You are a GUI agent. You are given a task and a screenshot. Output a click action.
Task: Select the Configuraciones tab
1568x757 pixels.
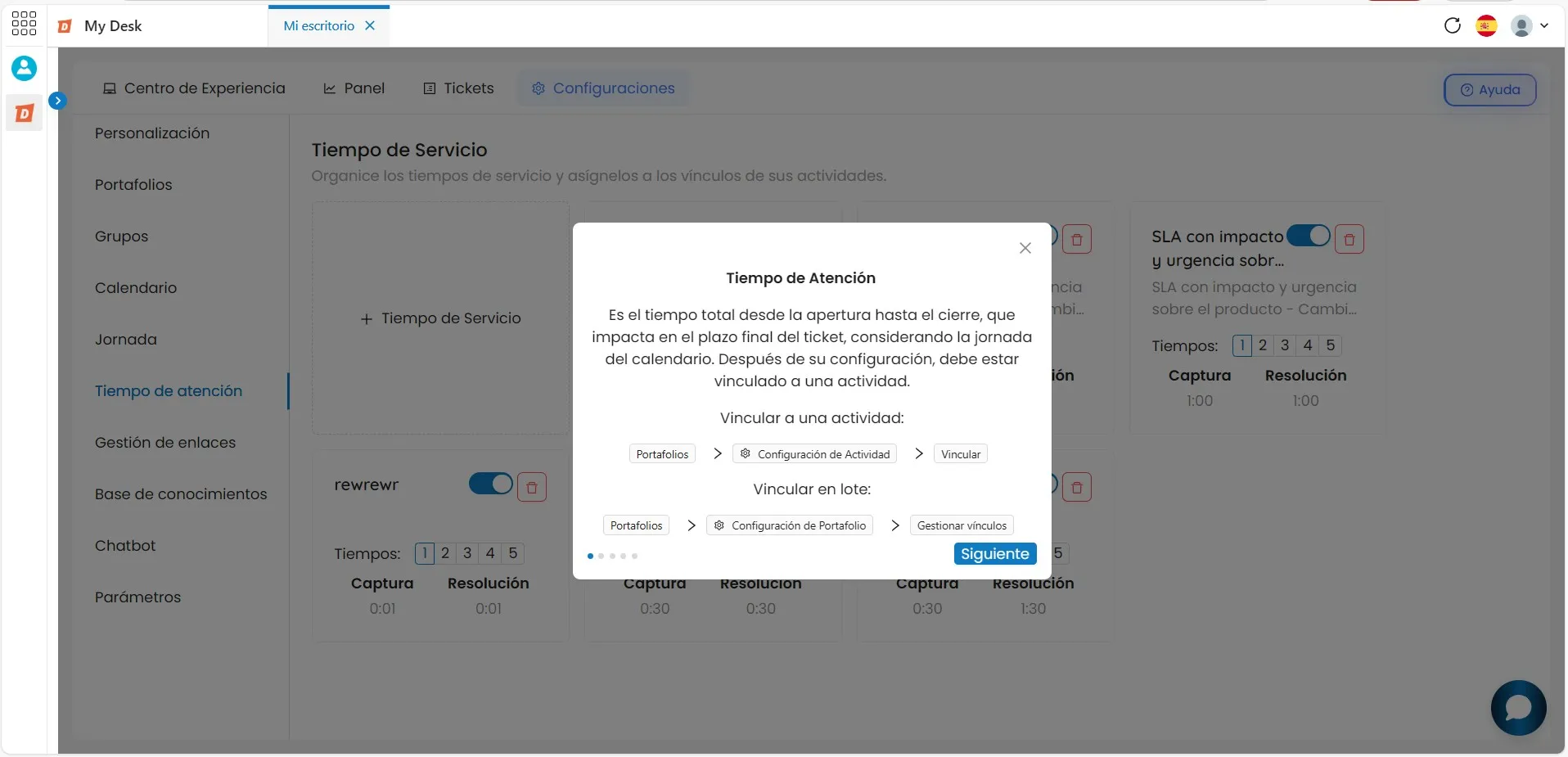[x=603, y=88]
